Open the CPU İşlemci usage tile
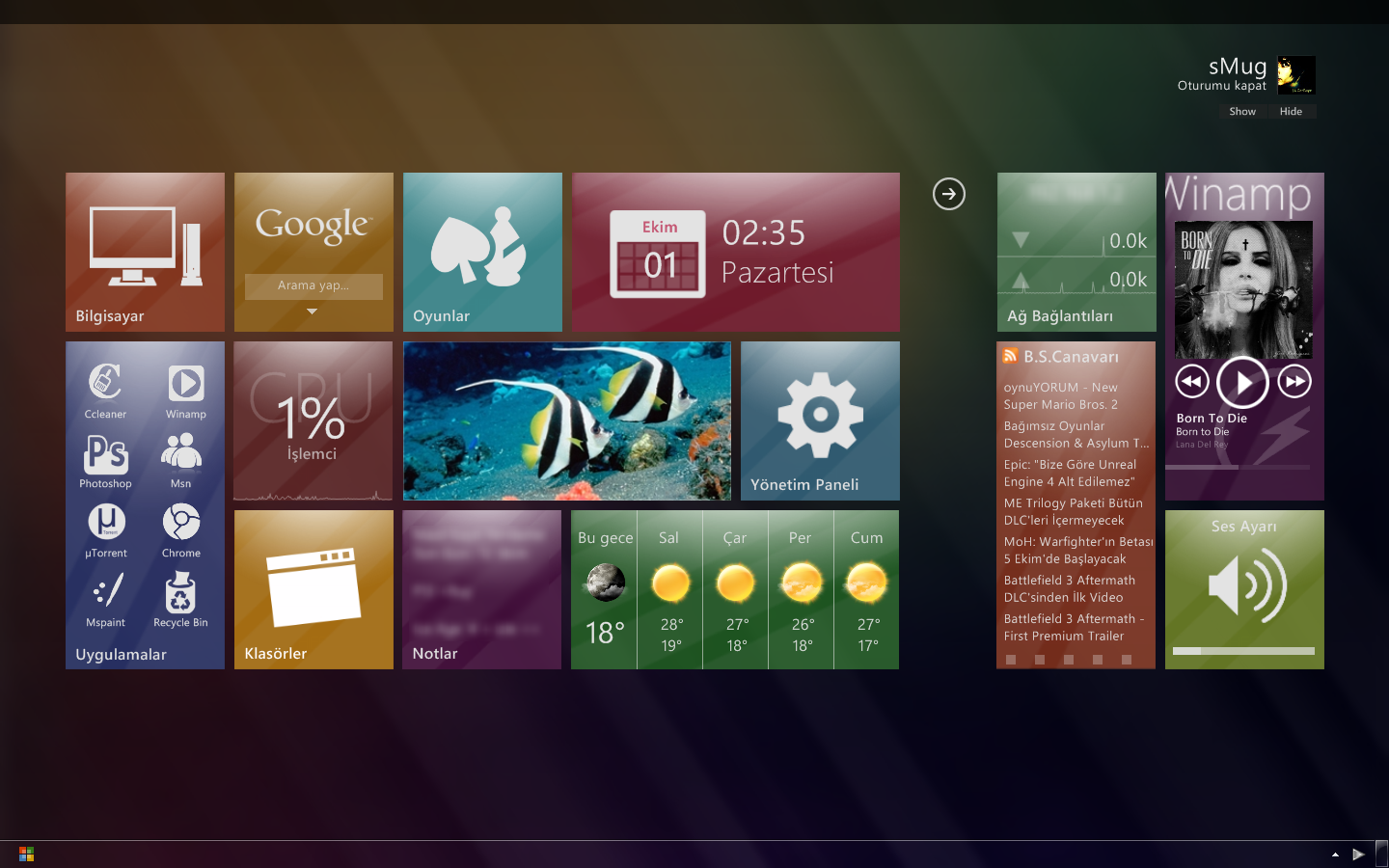Screen dimensions: 1389x868 point(313,420)
